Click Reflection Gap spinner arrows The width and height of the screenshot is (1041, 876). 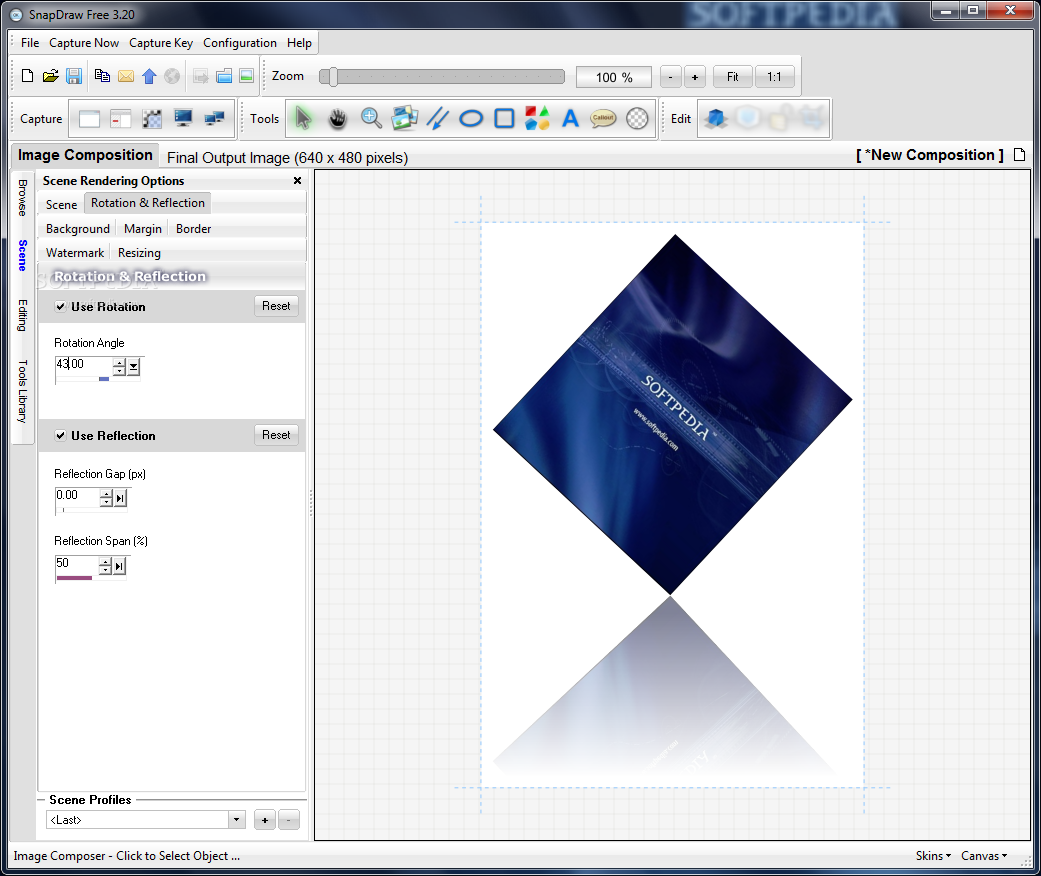point(106,497)
